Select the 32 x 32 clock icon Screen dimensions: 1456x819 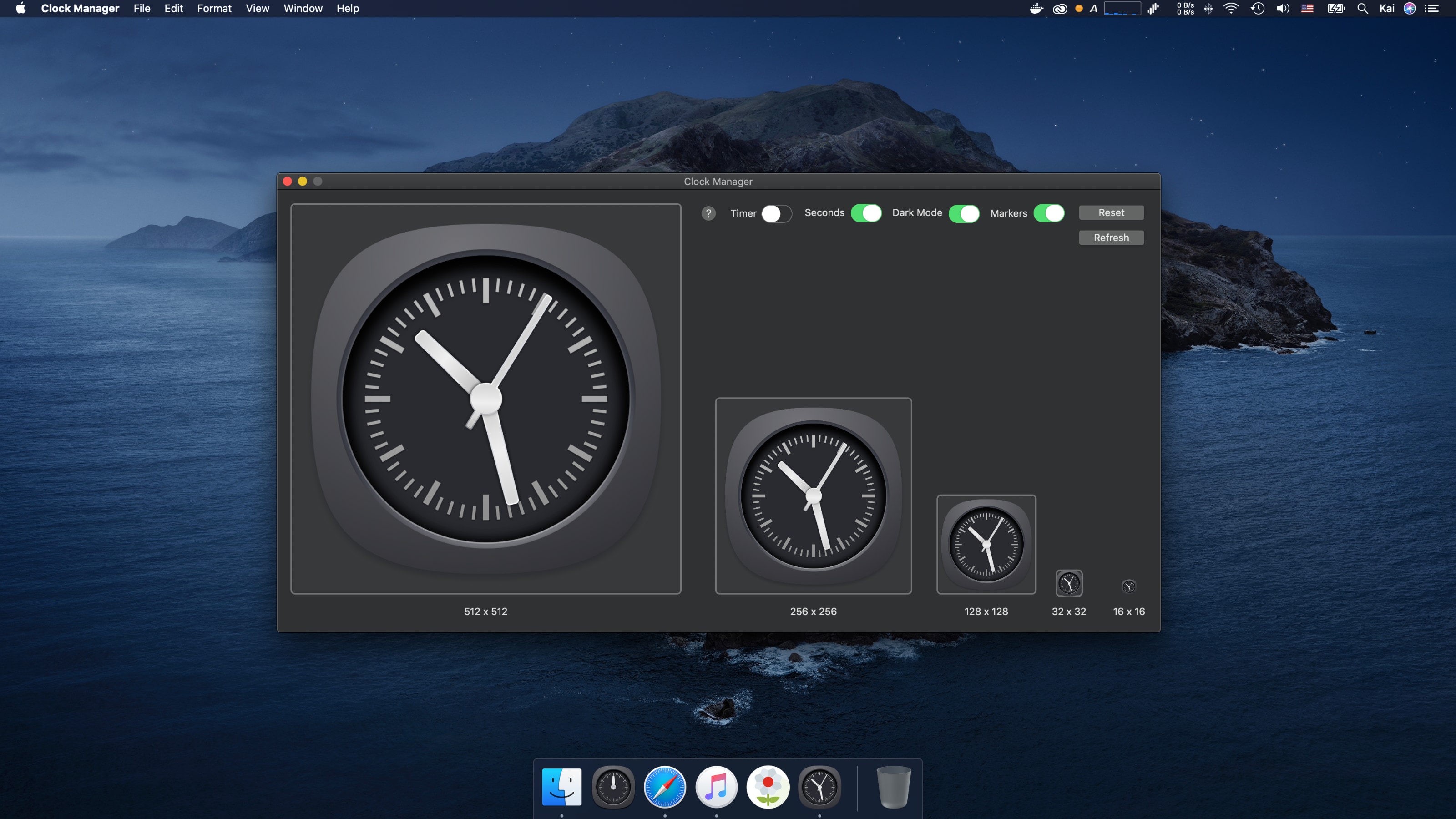coord(1069,583)
